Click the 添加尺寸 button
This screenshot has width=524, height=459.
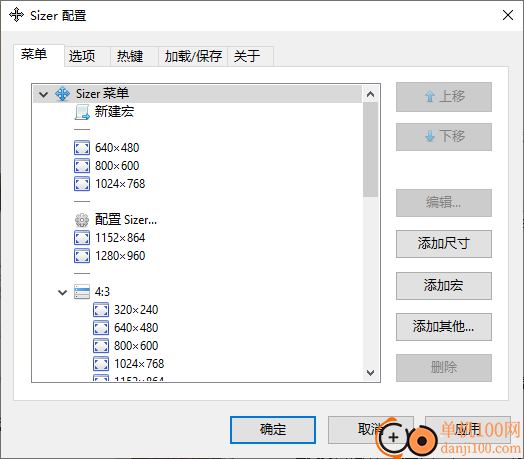(444, 244)
